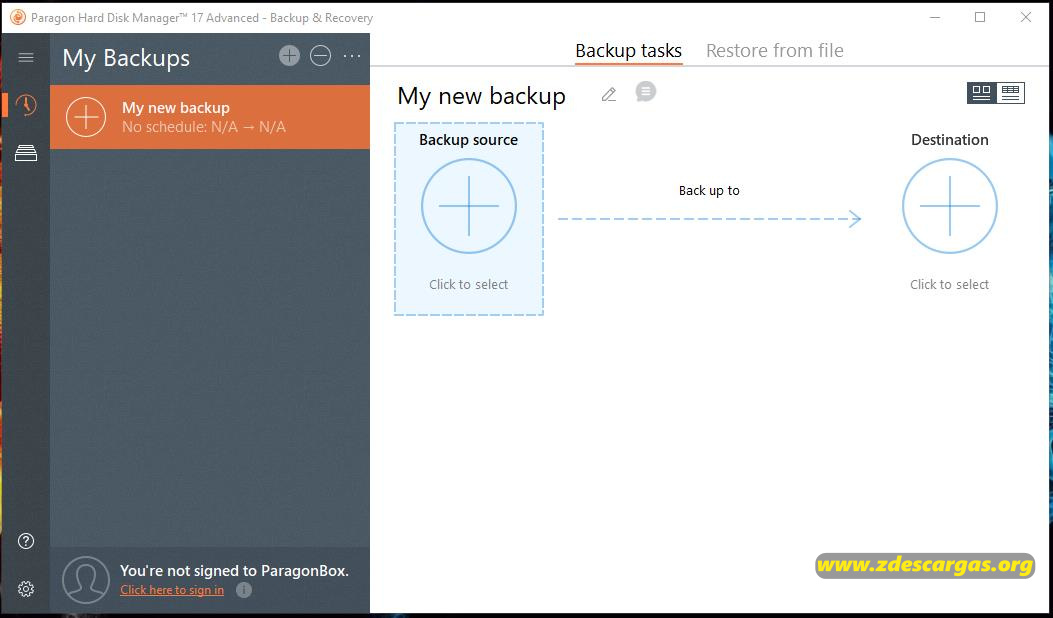Switch to tile view layout
This screenshot has width=1053, height=618.
[x=982, y=93]
